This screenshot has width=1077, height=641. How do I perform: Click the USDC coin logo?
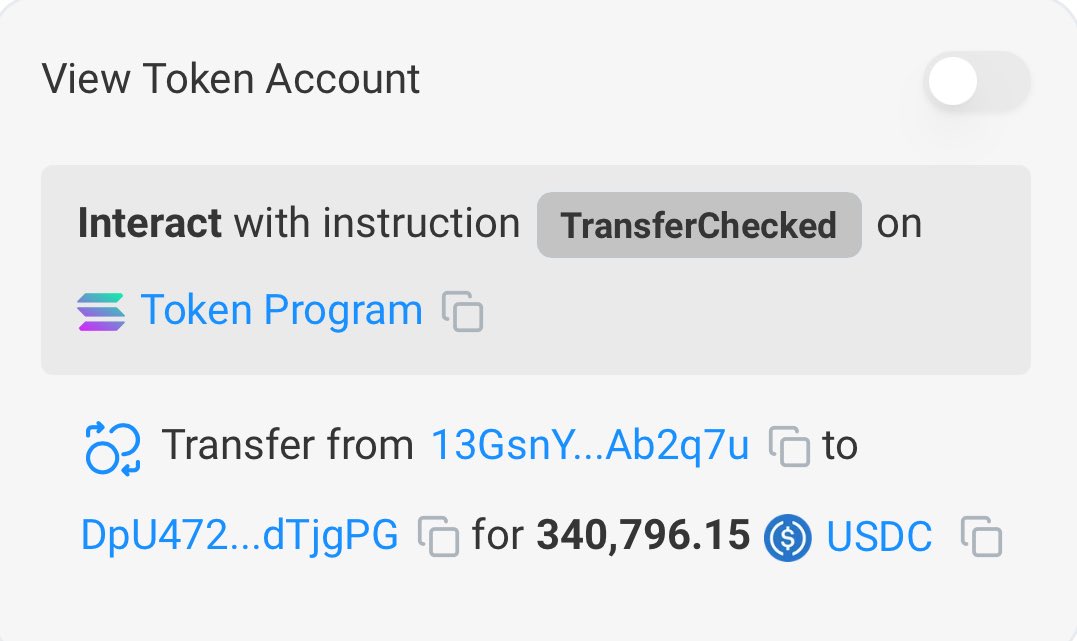788,537
